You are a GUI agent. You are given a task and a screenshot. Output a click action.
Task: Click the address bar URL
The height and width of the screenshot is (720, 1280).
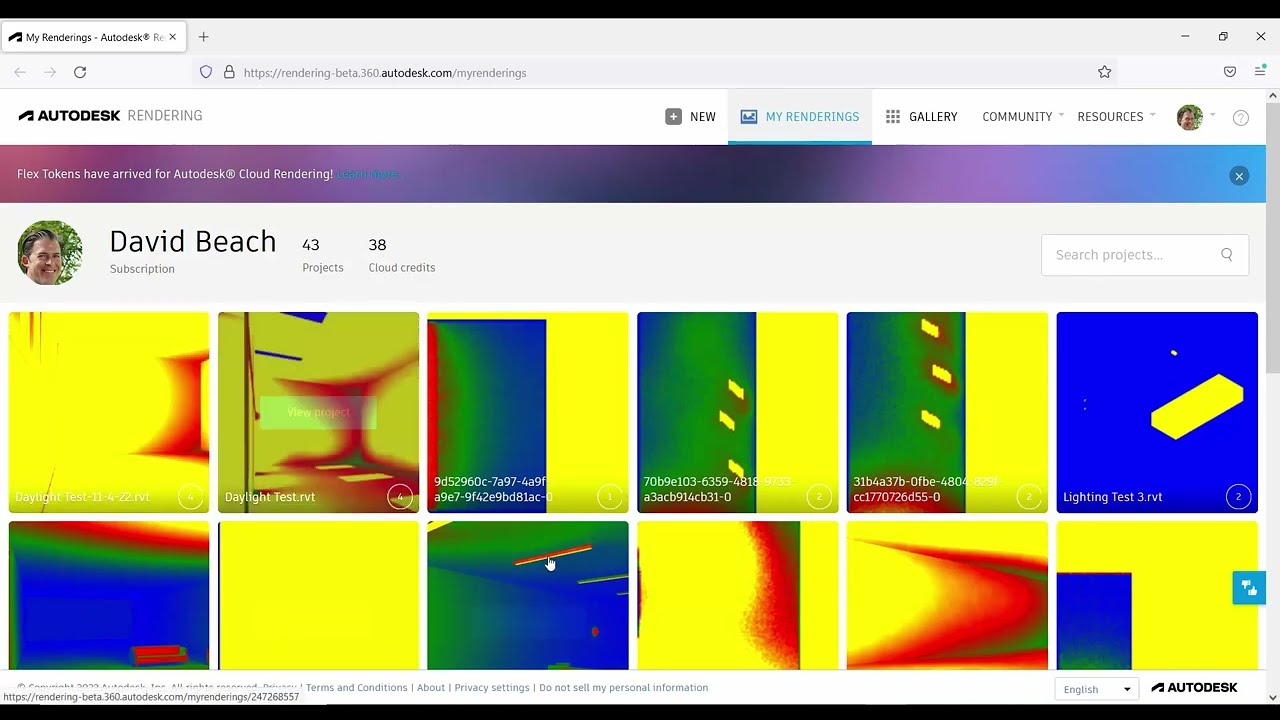tap(385, 73)
